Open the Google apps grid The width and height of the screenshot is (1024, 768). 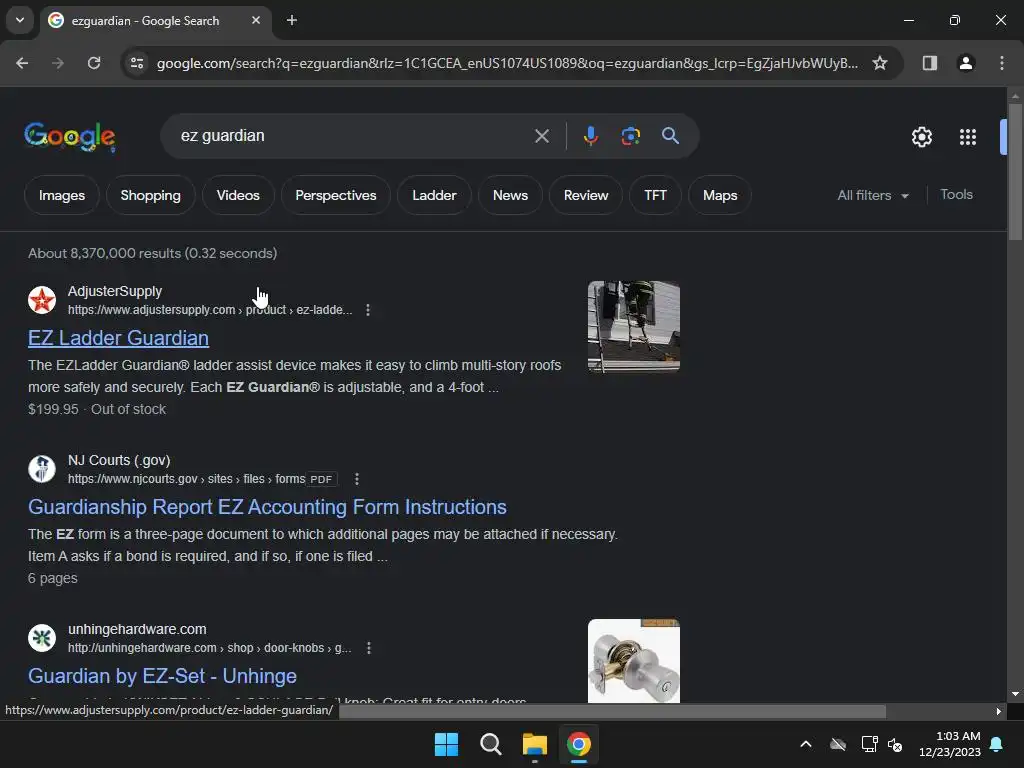[968, 136]
